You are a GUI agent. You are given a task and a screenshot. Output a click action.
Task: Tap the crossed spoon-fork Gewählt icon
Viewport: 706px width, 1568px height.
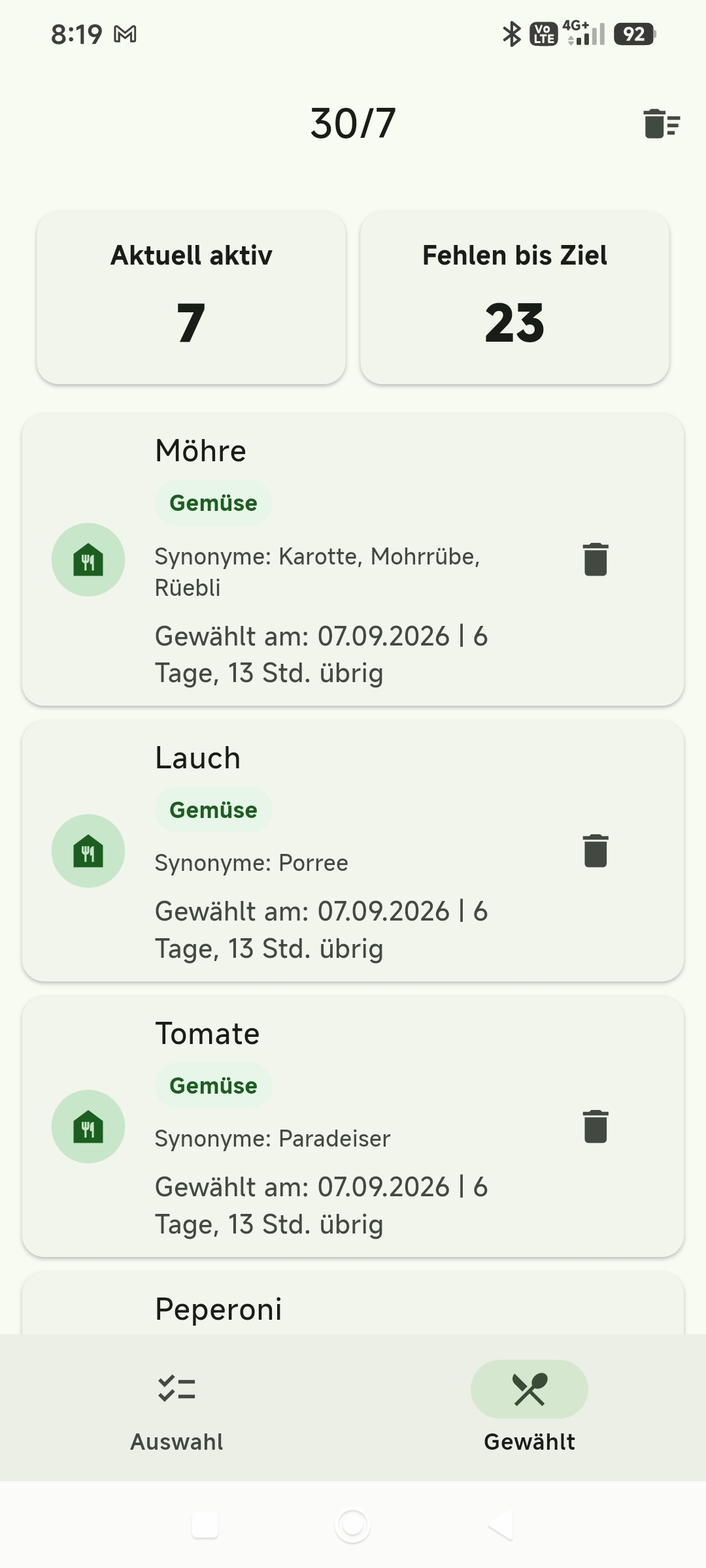[529, 1389]
